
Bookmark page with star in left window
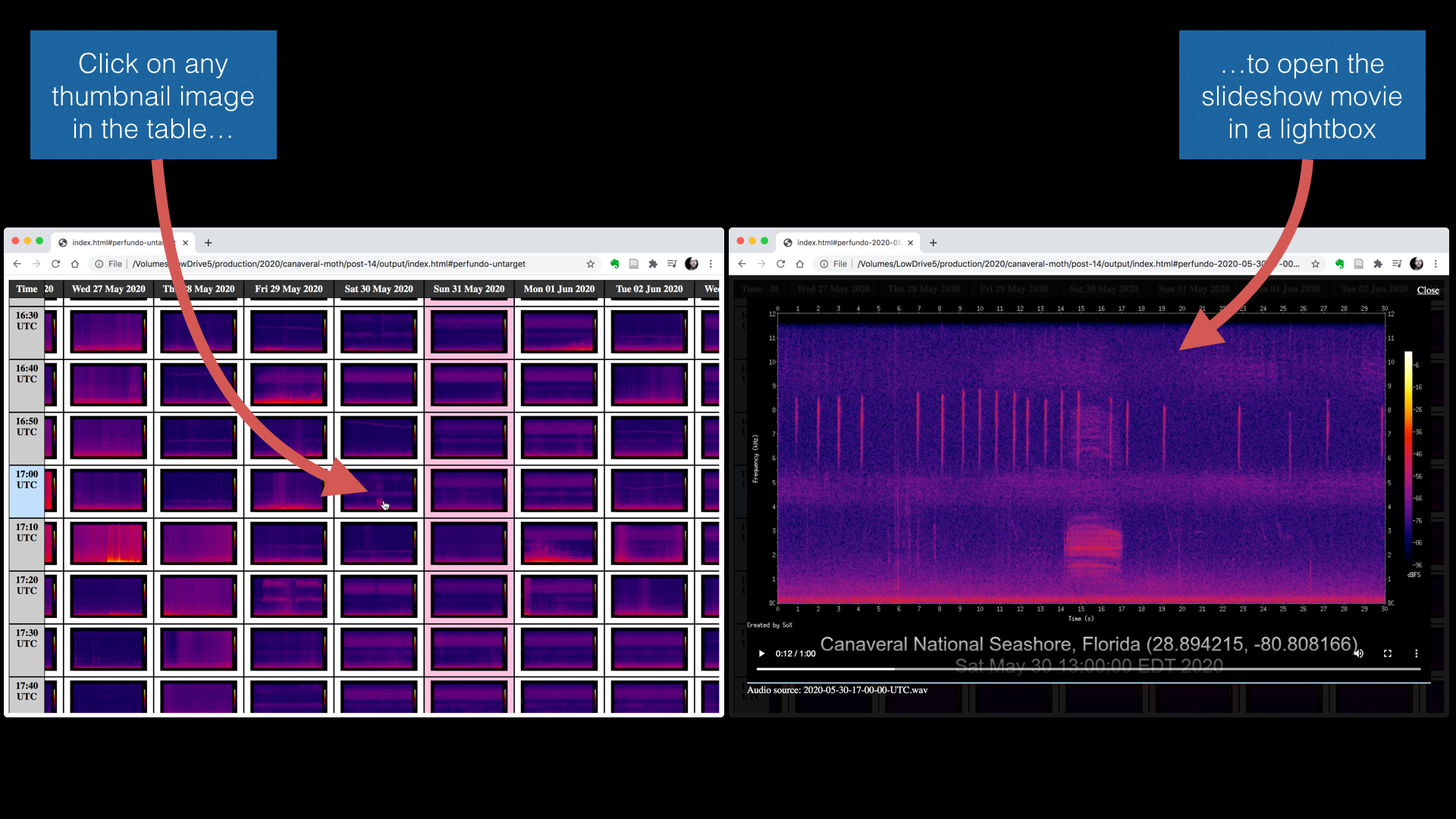(x=591, y=264)
